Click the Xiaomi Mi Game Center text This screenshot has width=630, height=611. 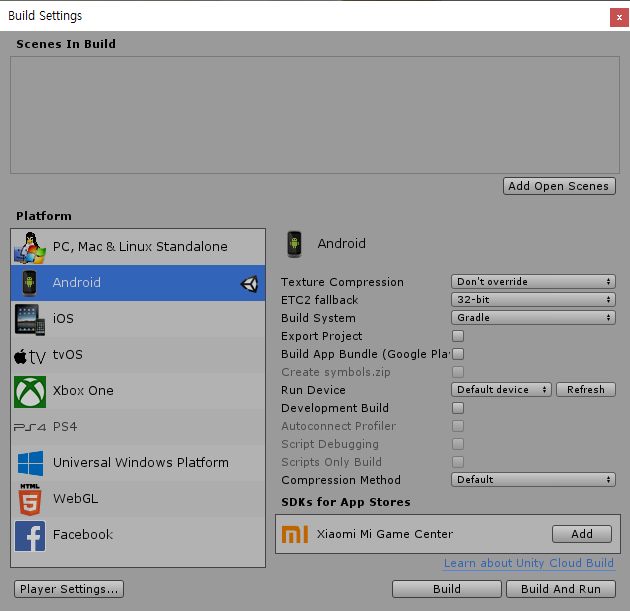coord(385,534)
